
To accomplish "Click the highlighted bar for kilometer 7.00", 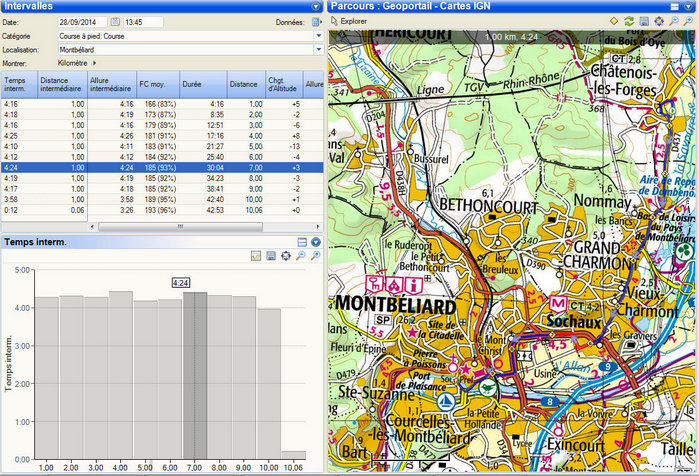I will point(195,376).
